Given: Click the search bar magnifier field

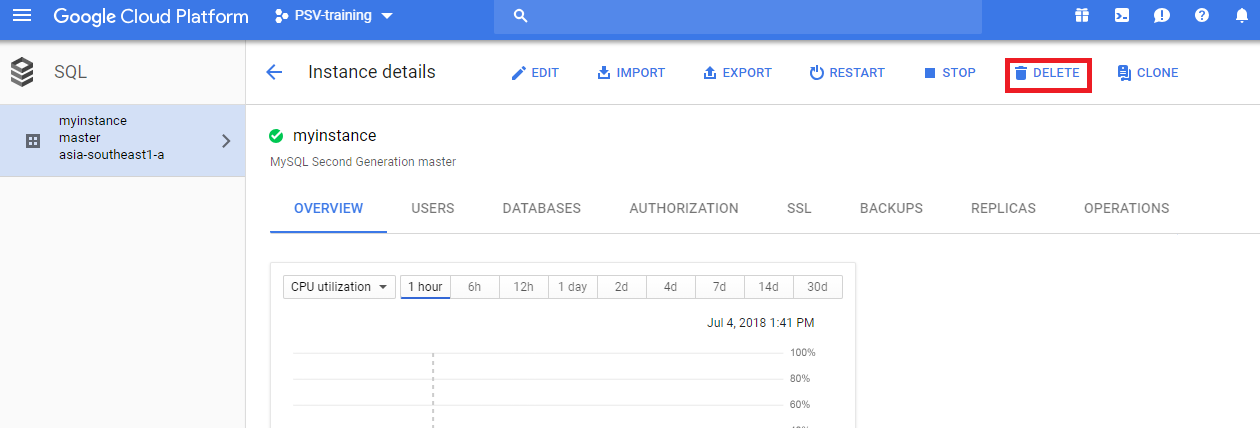Looking at the screenshot, I should click(x=737, y=16).
